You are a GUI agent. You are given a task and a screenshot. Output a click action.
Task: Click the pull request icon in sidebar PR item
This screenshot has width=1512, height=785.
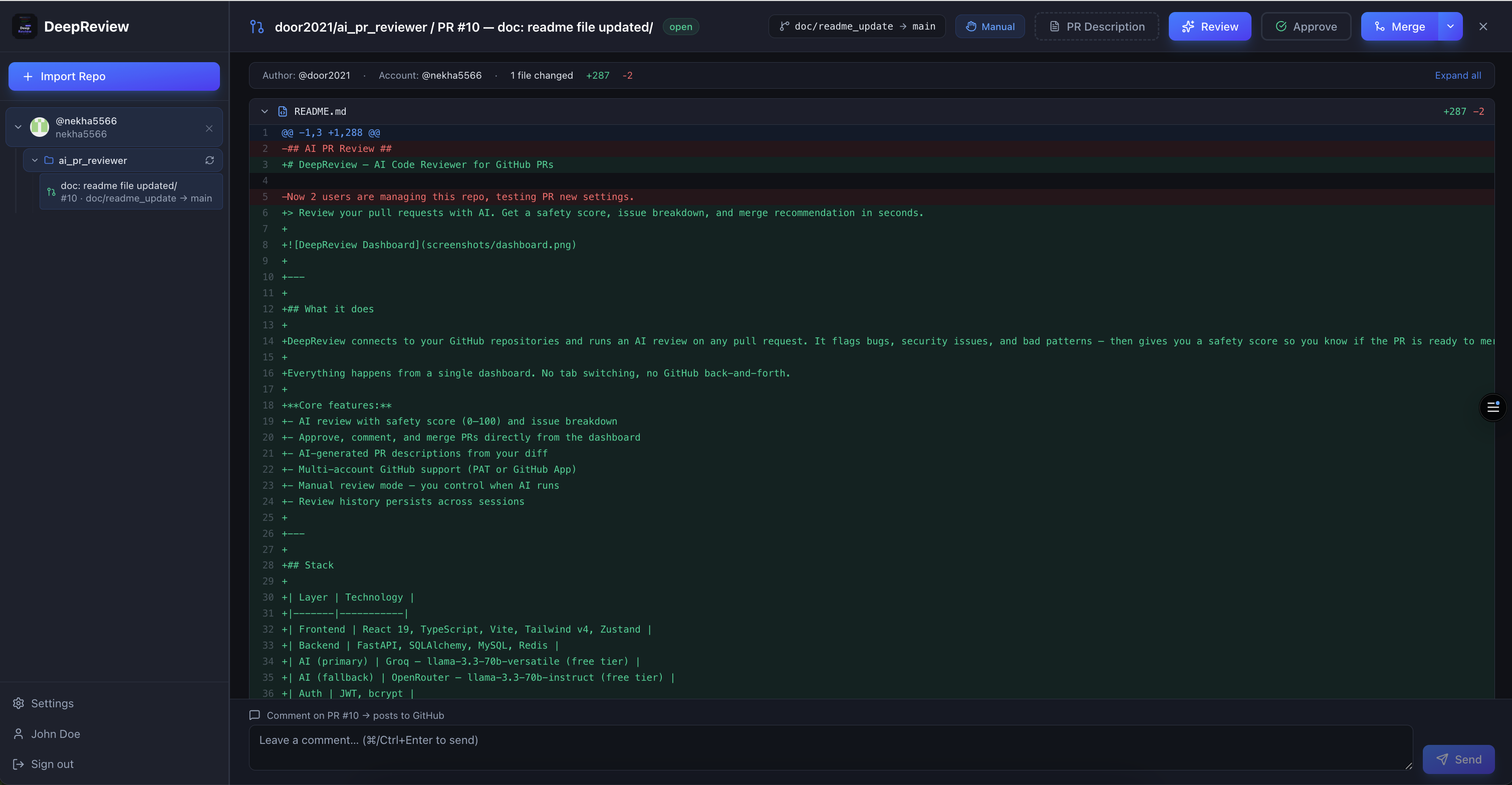(x=51, y=192)
